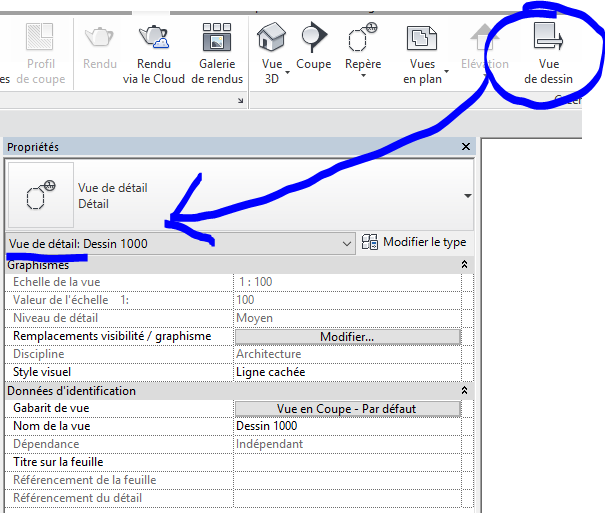Click the Valeur de l'échelle value 100
This screenshot has height=513, width=605.
point(348,300)
